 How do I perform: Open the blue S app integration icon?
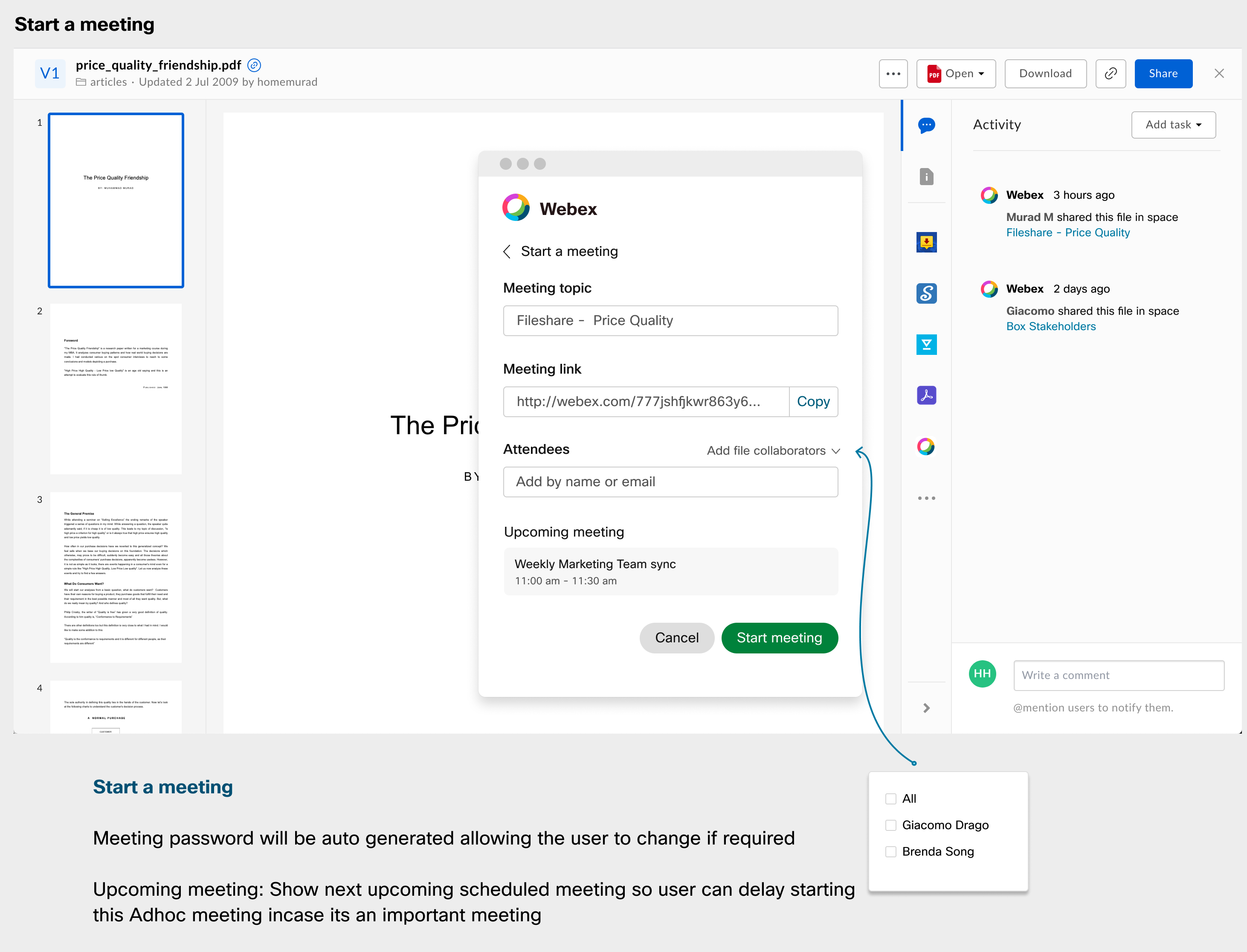coord(926,293)
